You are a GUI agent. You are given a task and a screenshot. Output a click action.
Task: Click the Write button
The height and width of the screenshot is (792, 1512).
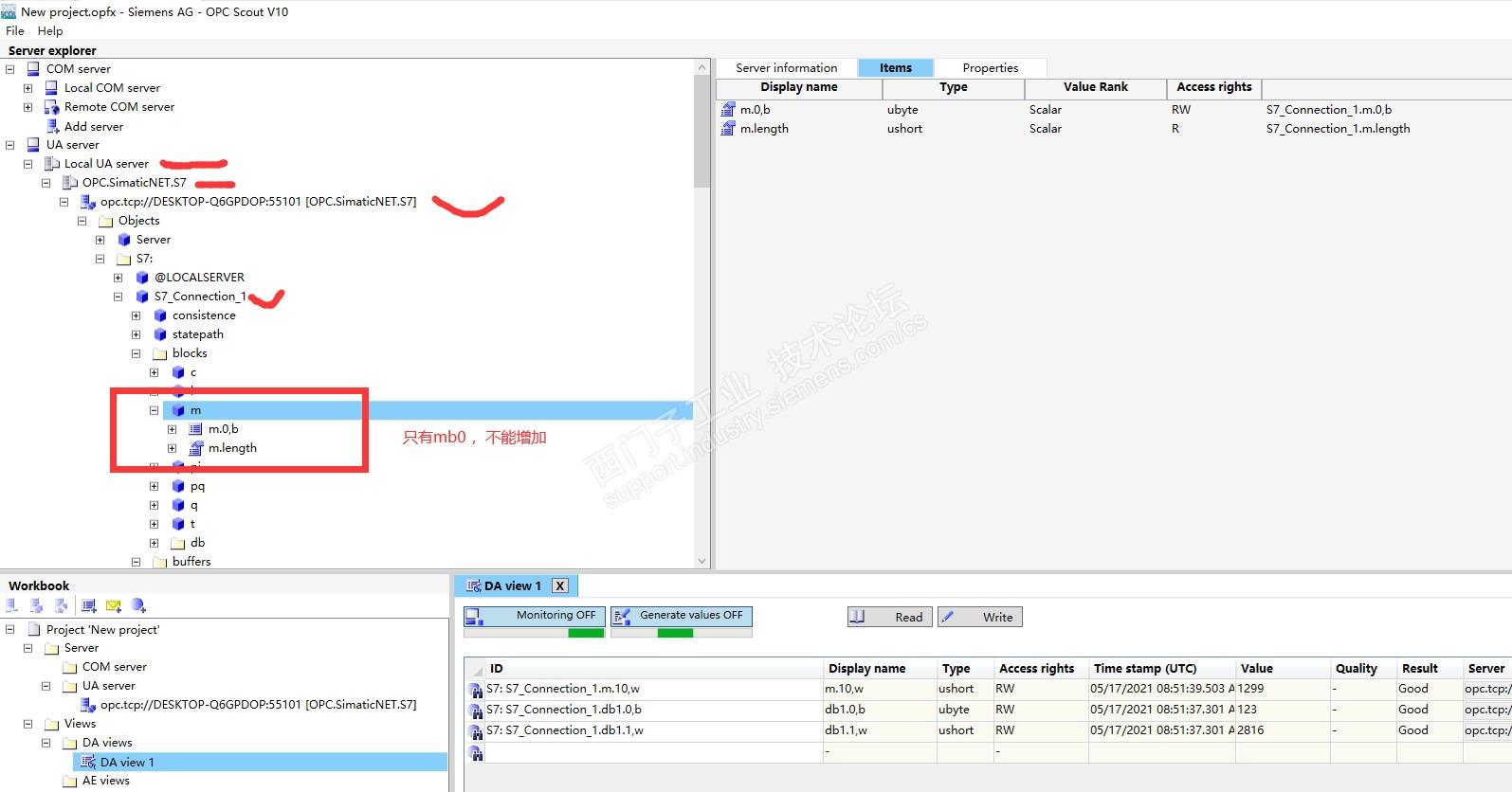(x=980, y=617)
